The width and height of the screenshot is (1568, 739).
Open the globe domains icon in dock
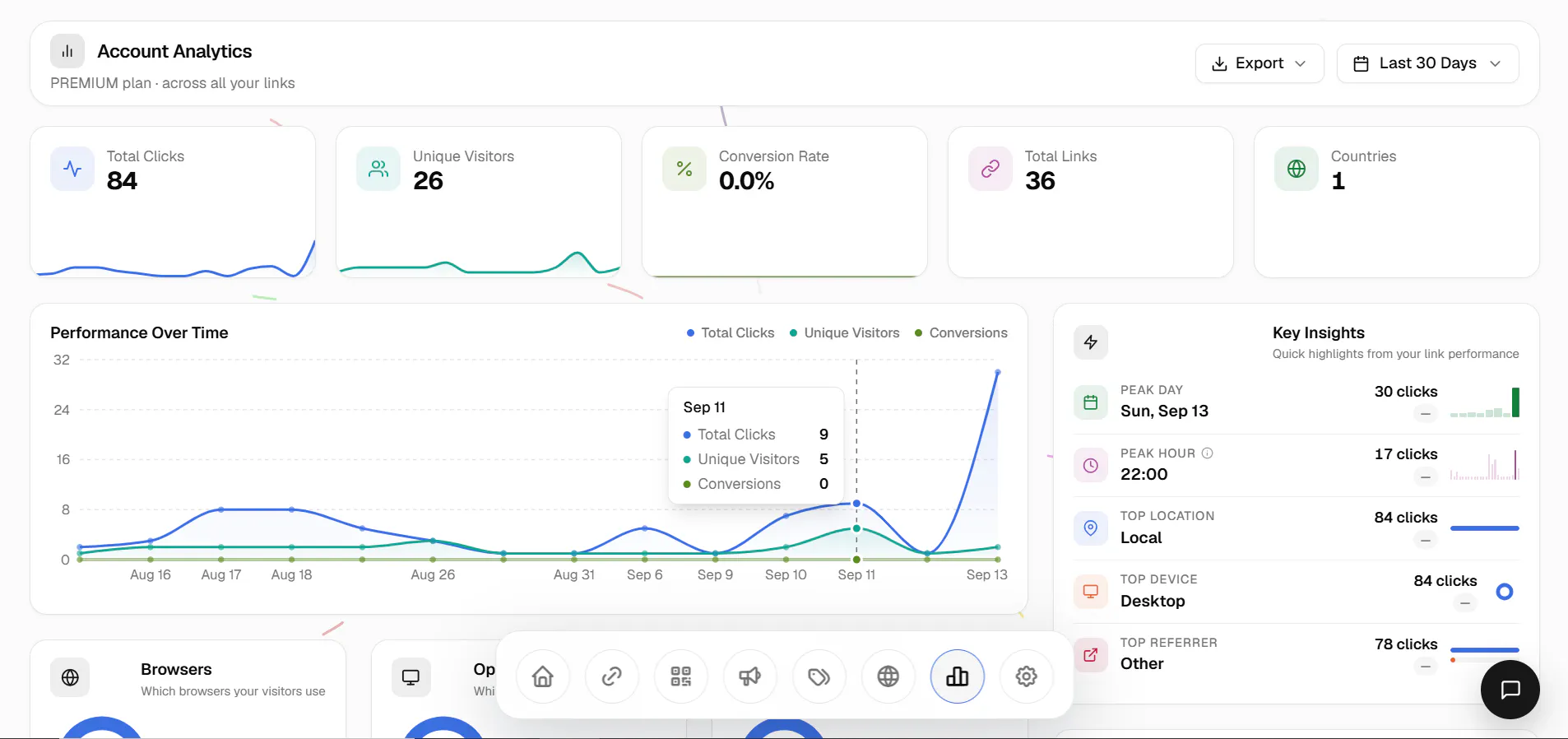pyautogui.click(x=888, y=676)
